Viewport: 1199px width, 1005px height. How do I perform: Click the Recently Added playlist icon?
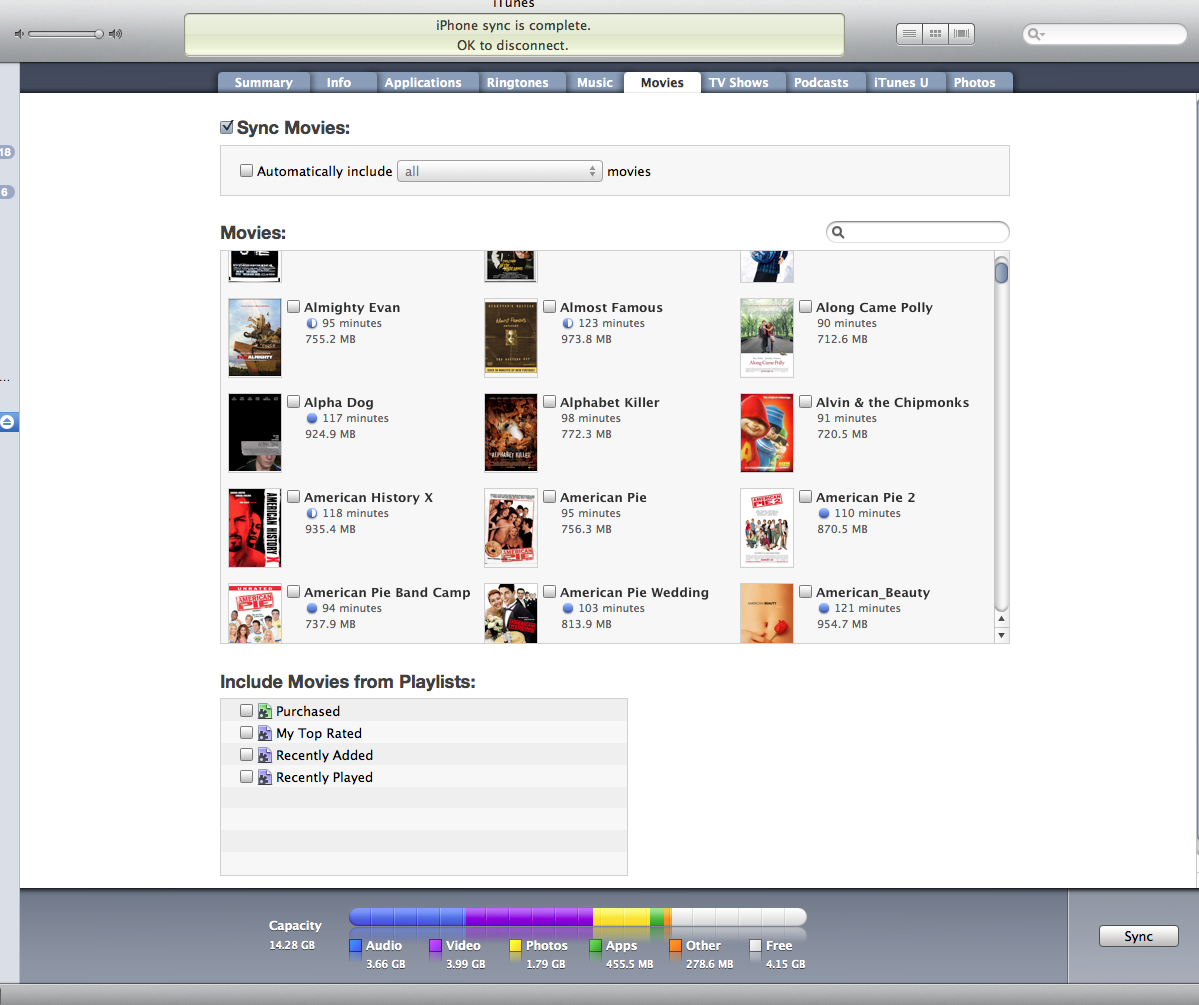point(265,756)
